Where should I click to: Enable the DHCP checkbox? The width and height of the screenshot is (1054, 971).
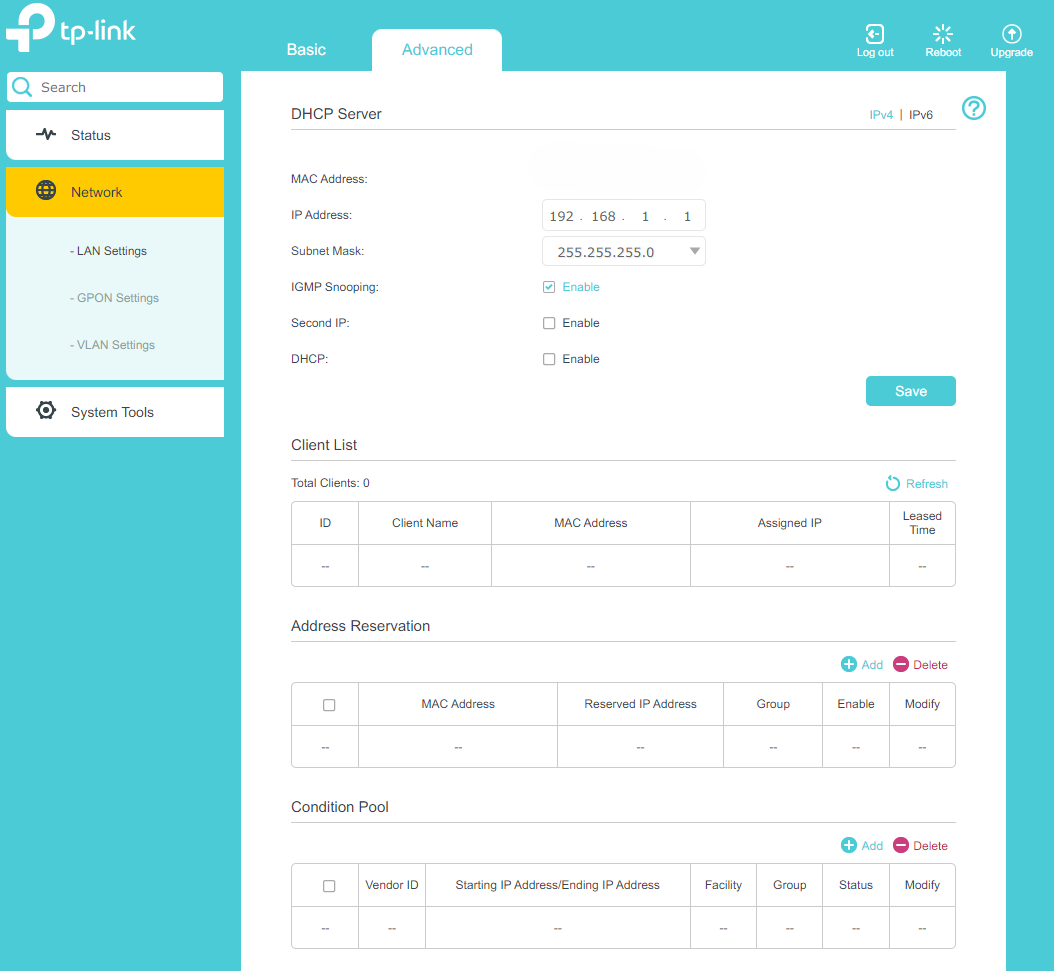point(549,359)
